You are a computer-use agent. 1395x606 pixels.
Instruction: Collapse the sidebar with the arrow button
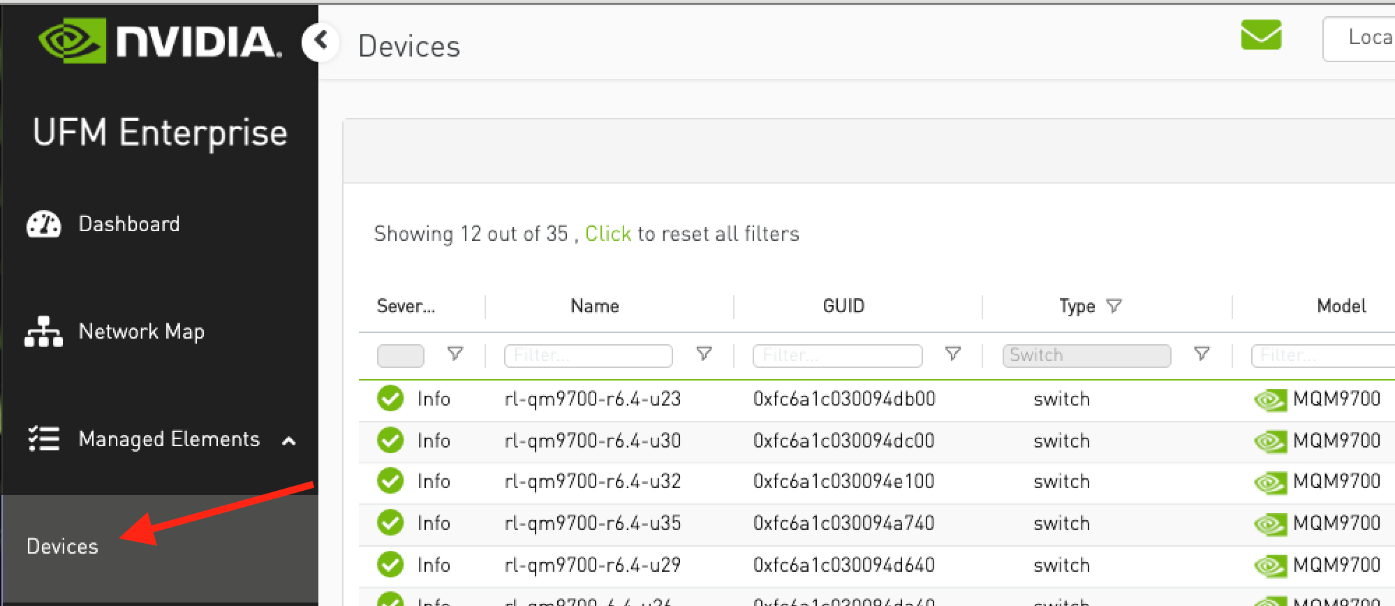coord(320,42)
